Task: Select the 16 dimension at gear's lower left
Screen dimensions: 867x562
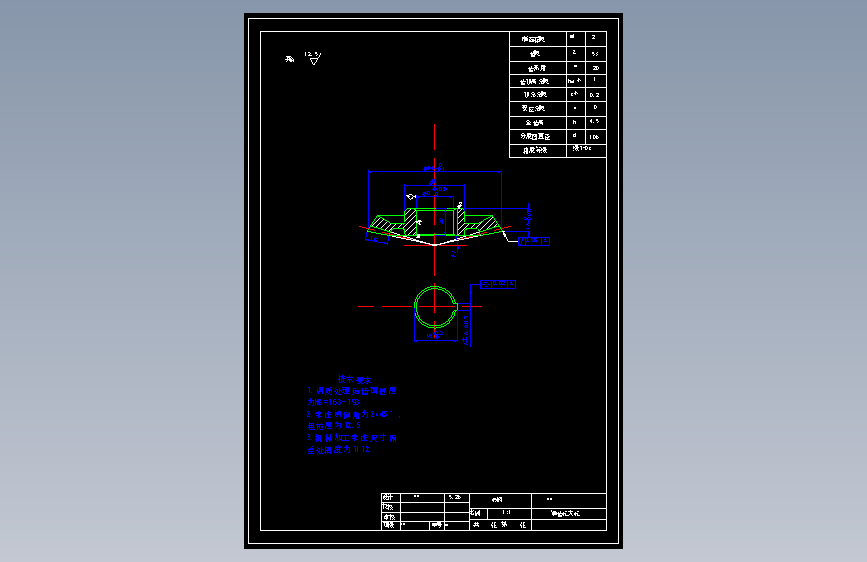Action: (x=377, y=238)
